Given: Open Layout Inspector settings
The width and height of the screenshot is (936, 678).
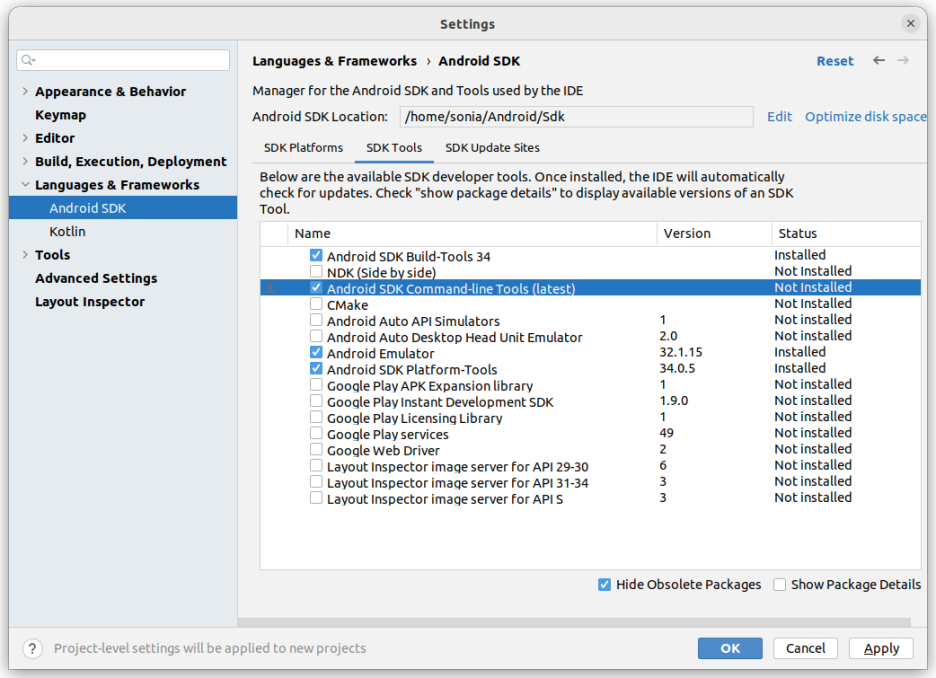Looking at the screenshot, I should tap(90, 301).
